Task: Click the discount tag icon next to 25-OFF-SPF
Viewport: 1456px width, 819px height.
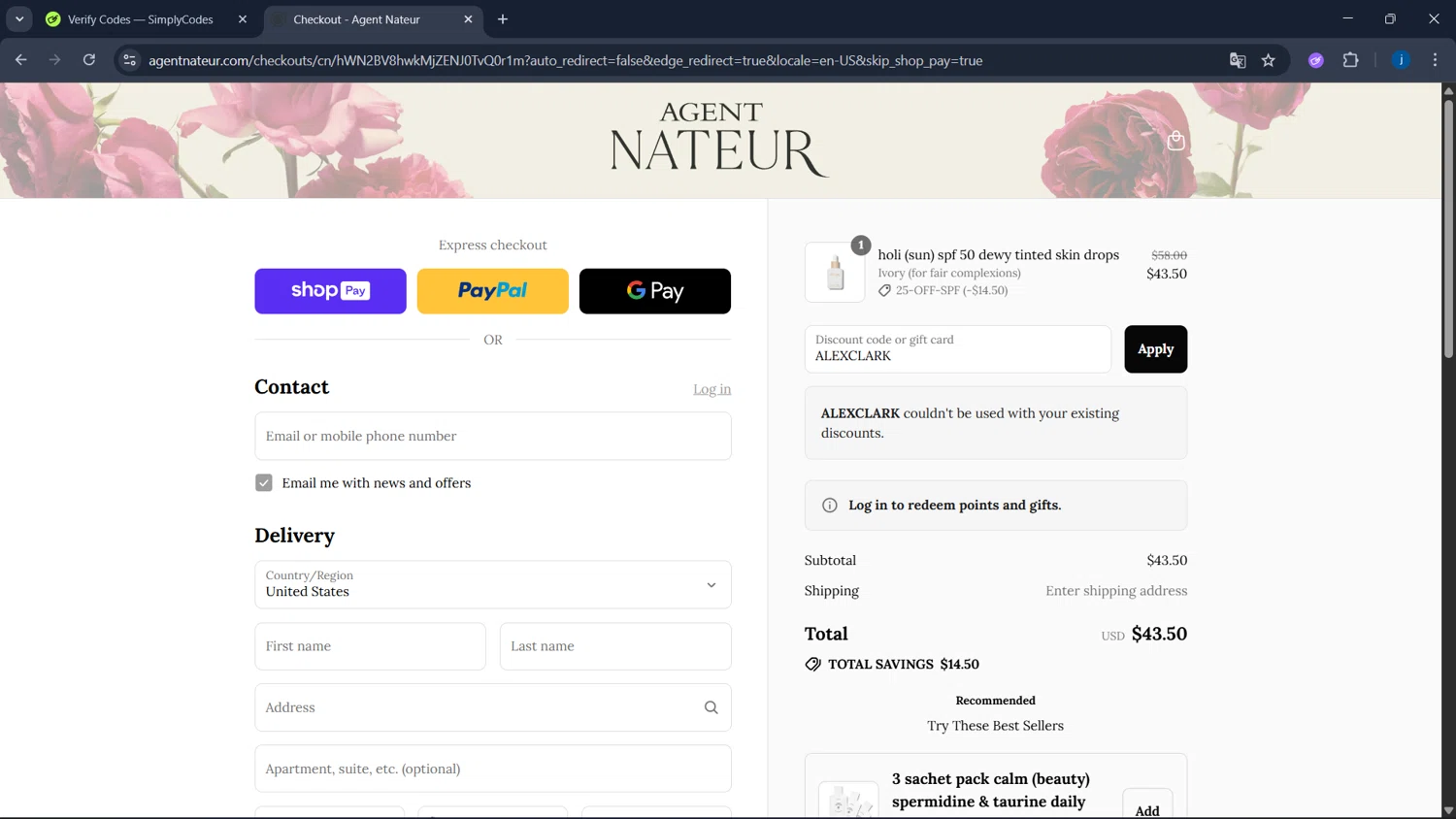Action: pyautogui.click(x=884, y=290)
